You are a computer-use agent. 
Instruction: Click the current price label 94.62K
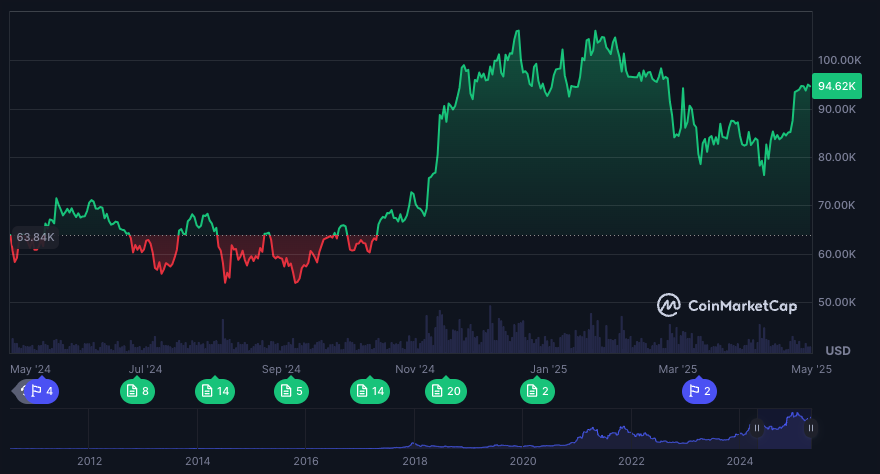(x=836, y=86)
